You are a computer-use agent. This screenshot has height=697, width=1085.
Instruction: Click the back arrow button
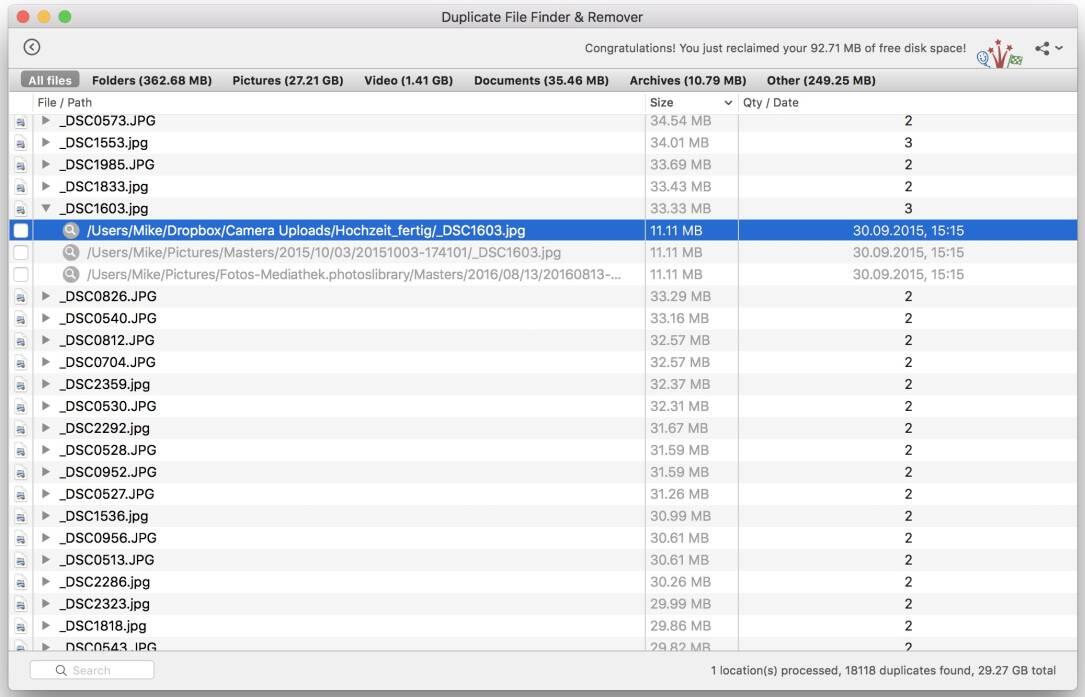32,47
